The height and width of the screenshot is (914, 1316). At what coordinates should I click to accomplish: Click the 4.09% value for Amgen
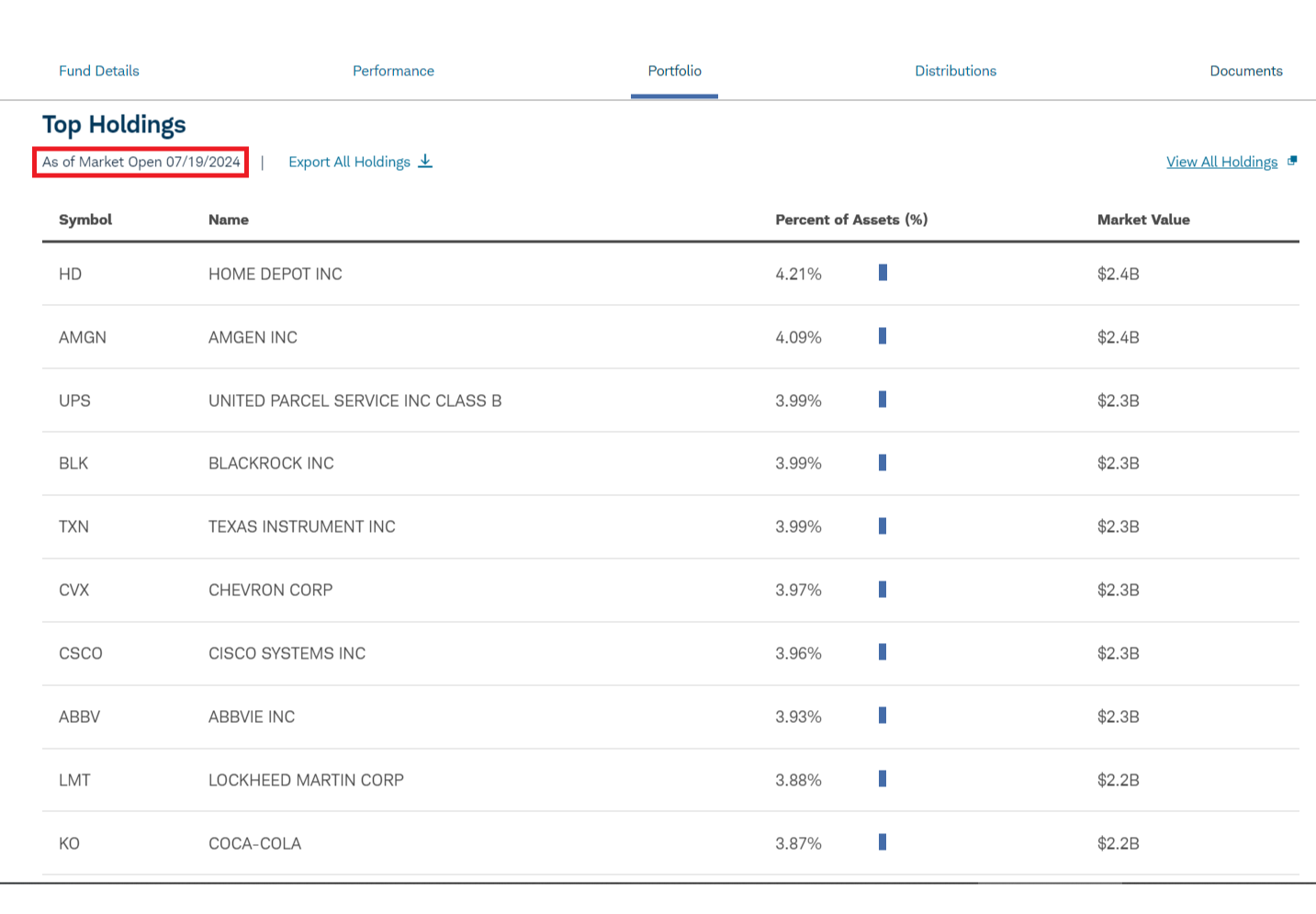click(x=798, y=337)
